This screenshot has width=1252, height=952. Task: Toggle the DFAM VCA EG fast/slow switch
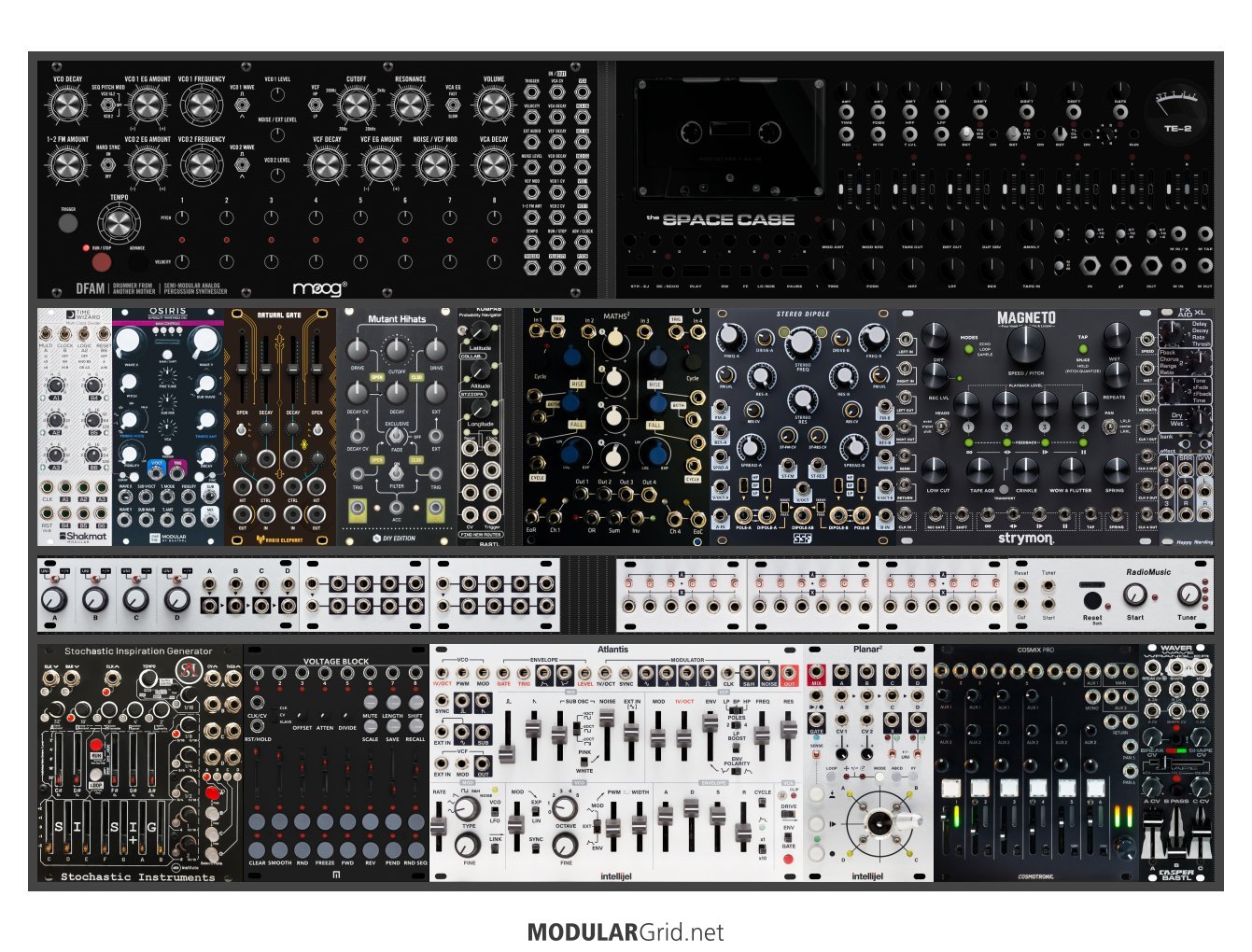pos(453,105)
